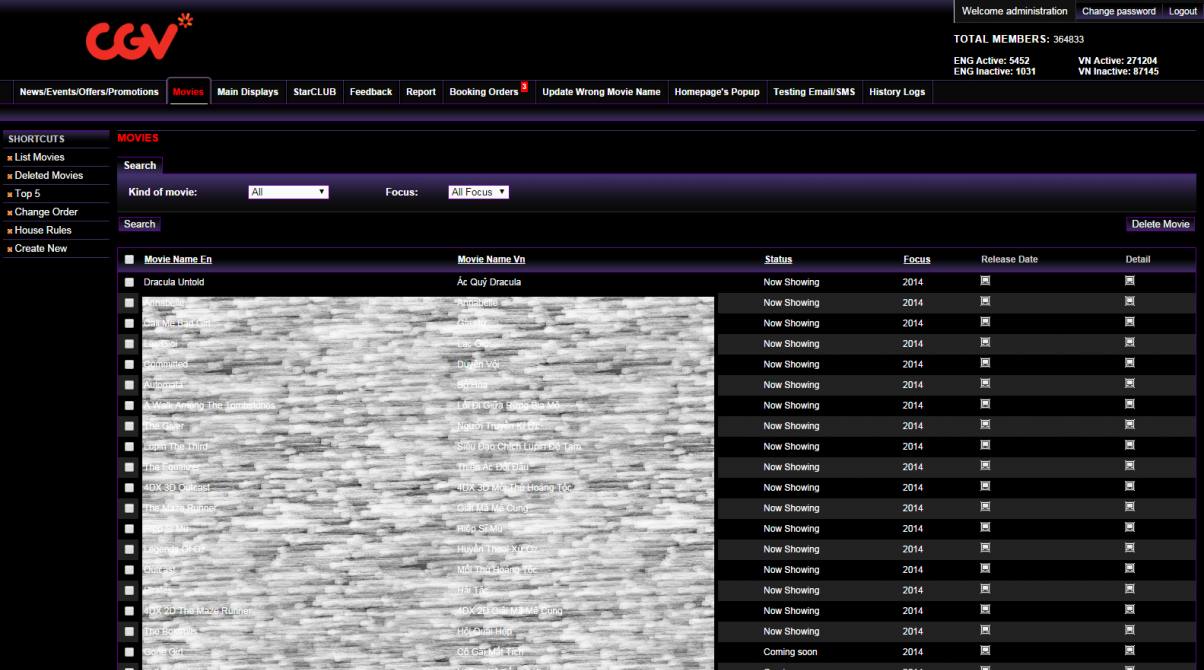Sort by Movie Name En column header
This screenshot has width=1204, height=670.
pos(178,260)
